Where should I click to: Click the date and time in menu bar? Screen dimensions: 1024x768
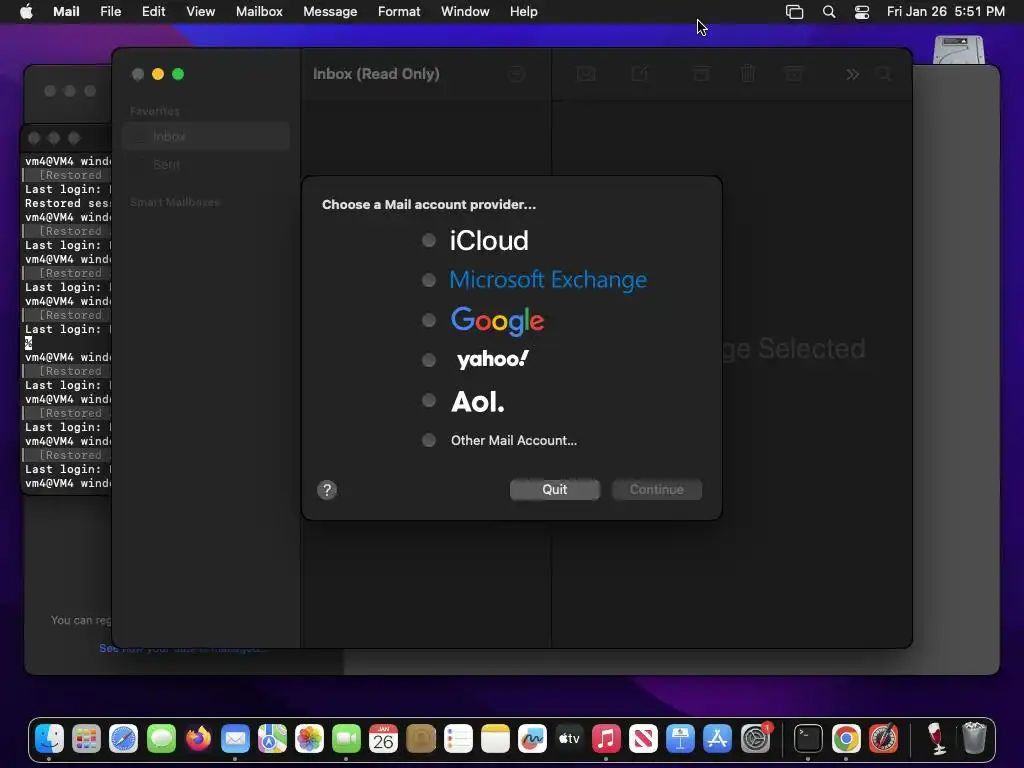click(946, 12)
